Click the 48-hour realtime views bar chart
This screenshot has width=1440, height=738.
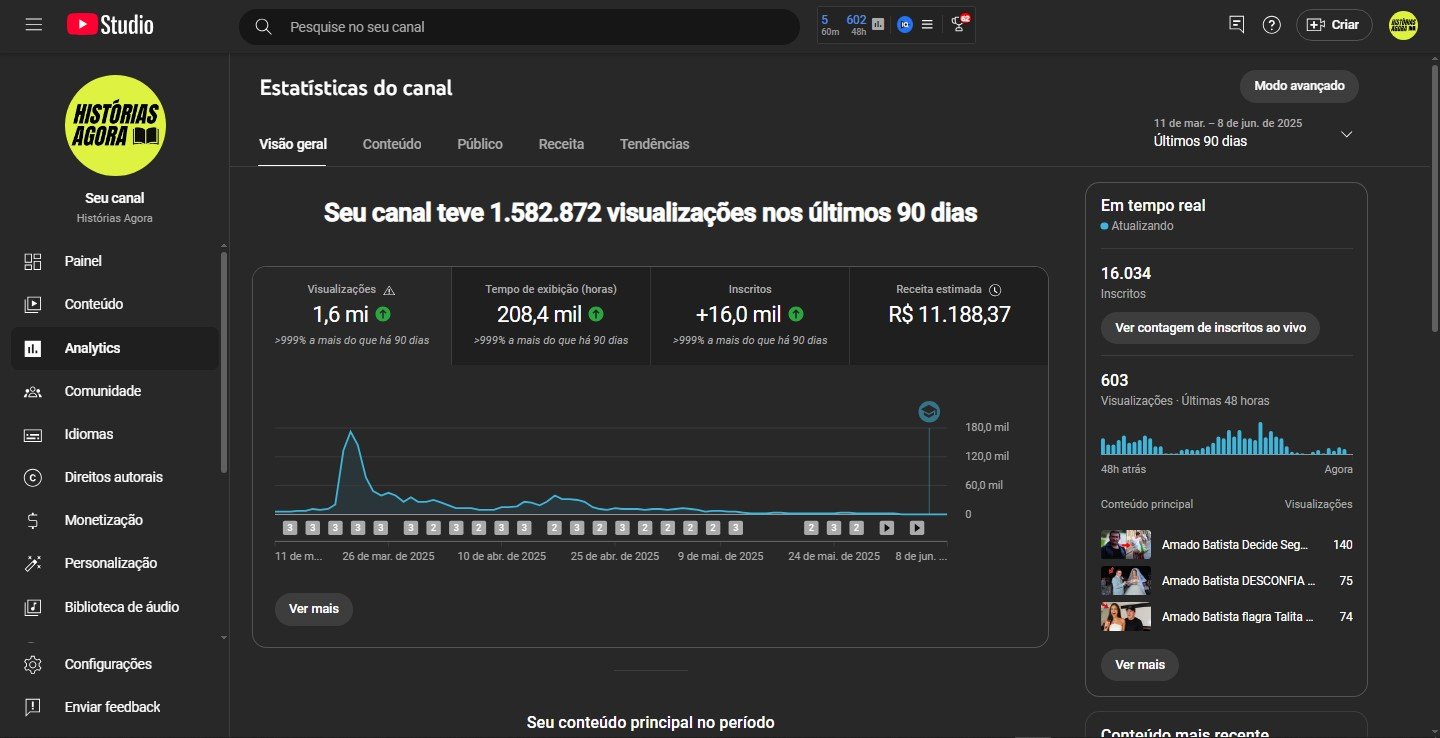coord(1226,438)
